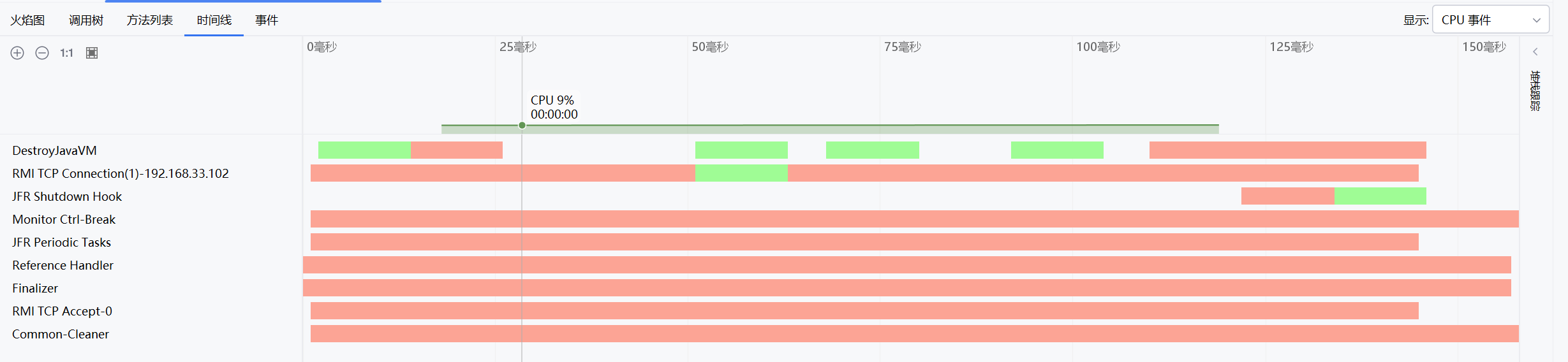Click the fit-to-window zoom icon
Screen dimensions: 1568x362
[x=92, y=53]
